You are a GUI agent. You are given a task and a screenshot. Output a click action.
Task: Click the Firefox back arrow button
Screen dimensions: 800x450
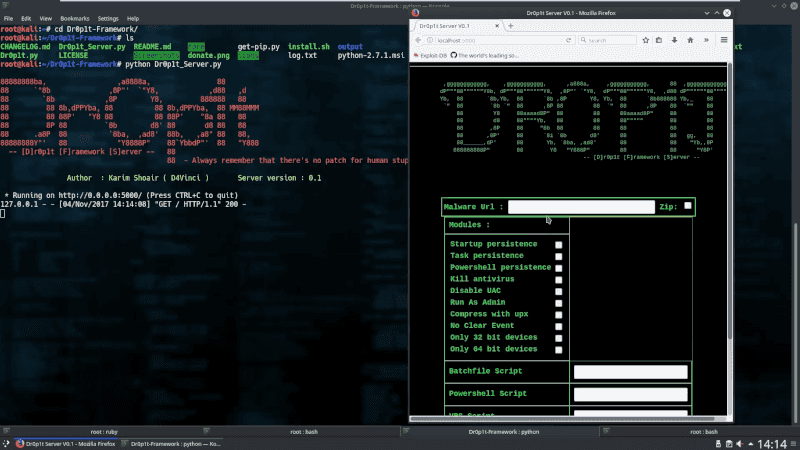pyautogui.click(x=418, y=40)
